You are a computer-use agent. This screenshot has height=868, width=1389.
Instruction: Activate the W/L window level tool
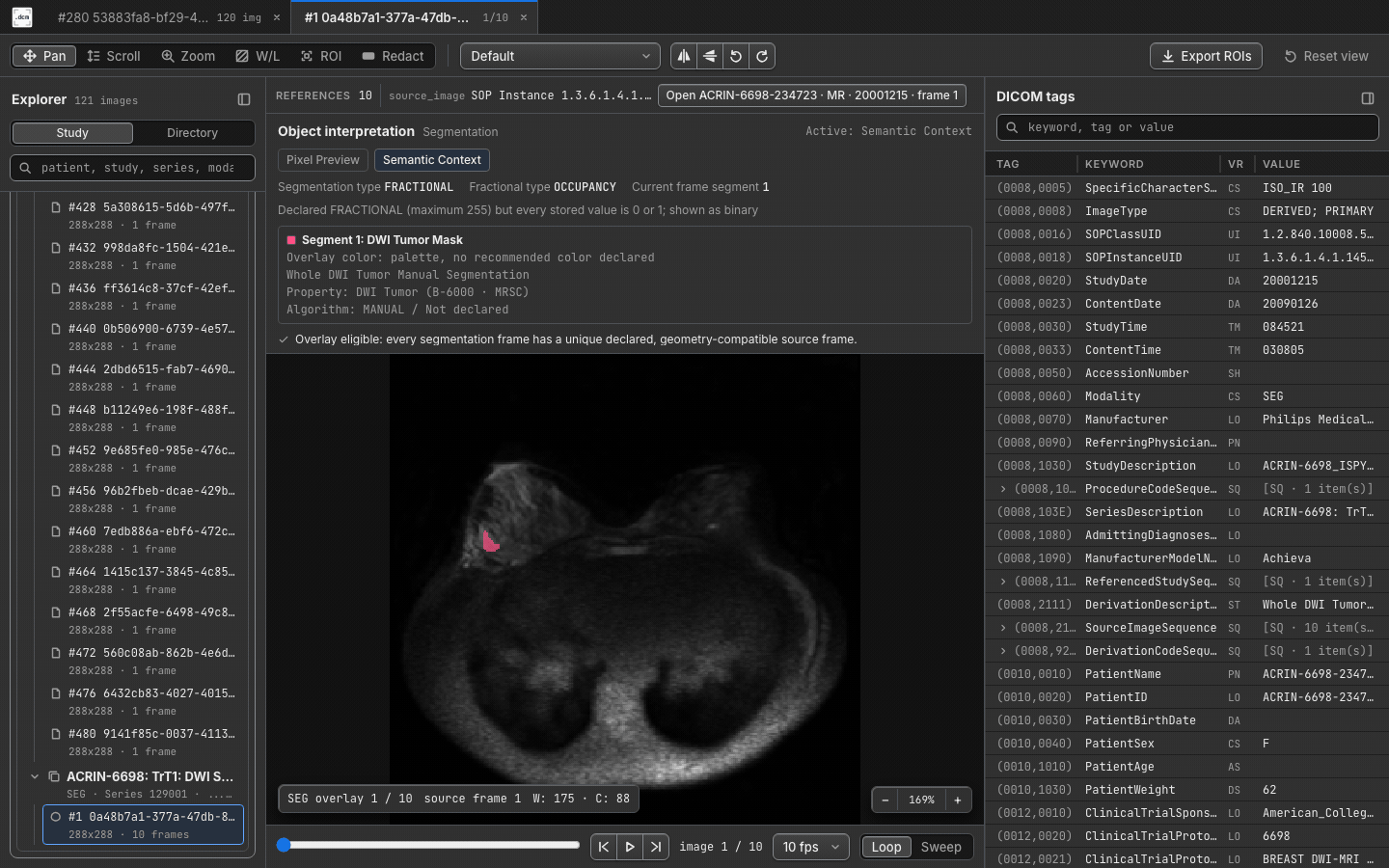coord(258,56)
